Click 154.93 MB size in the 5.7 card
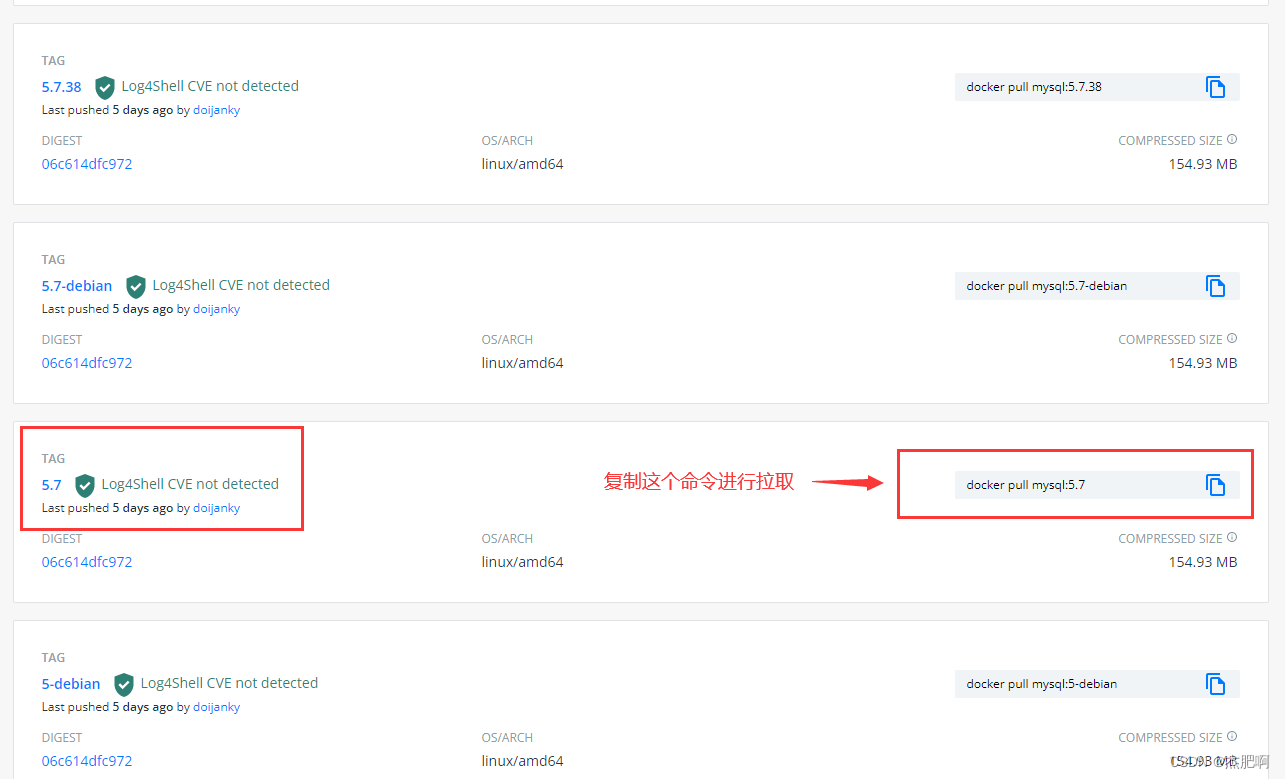The width and height of the screenshot is (1285, 779). 1203,562
